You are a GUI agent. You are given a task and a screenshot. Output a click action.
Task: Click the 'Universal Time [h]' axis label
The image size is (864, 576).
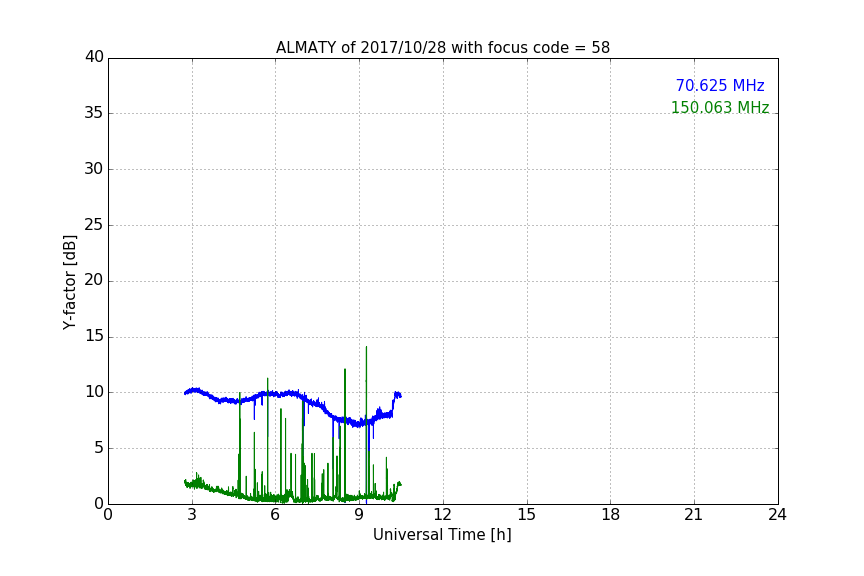point(442,535)
